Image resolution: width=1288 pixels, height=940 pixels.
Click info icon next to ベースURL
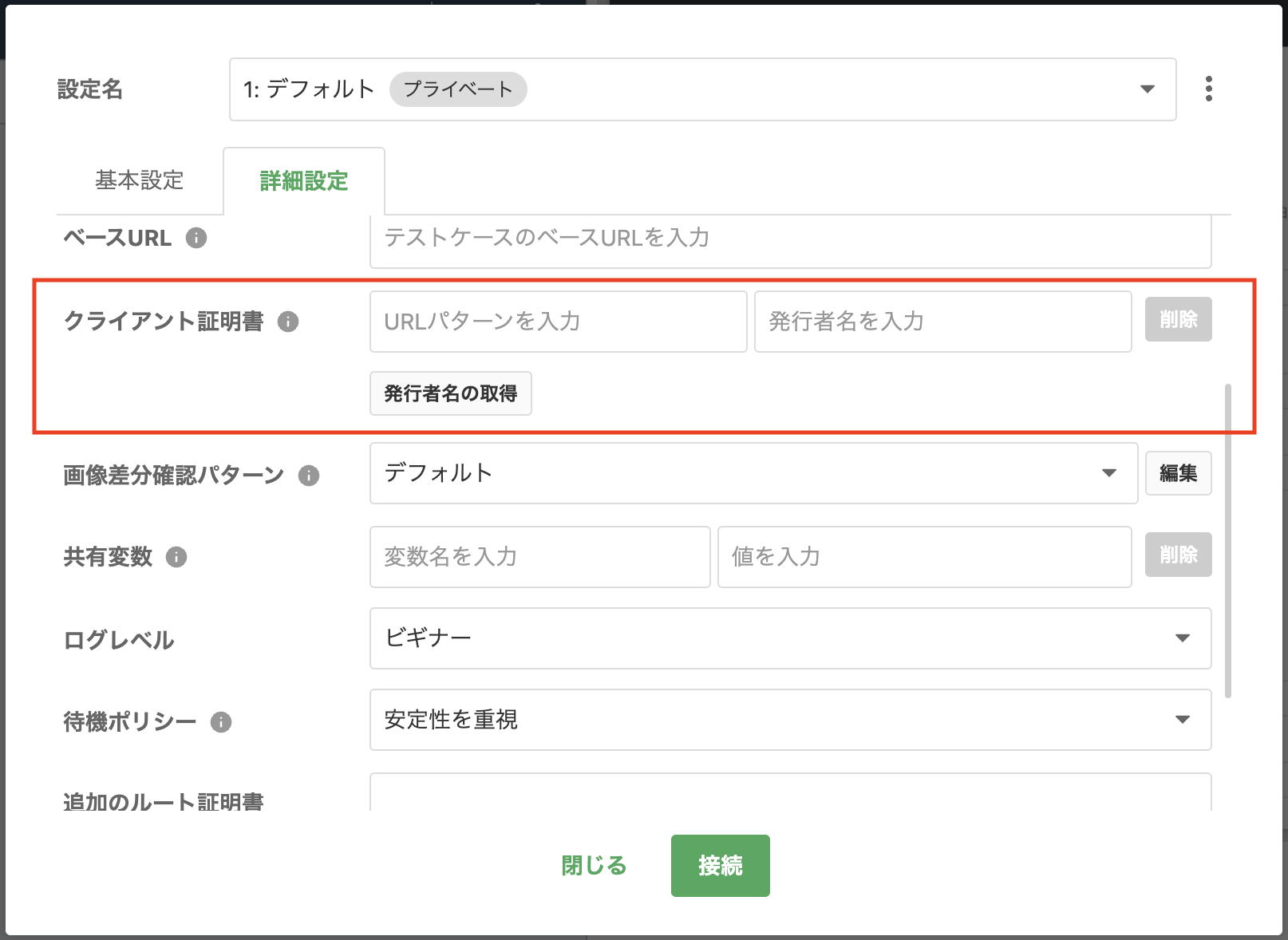(x=196, y=238)
